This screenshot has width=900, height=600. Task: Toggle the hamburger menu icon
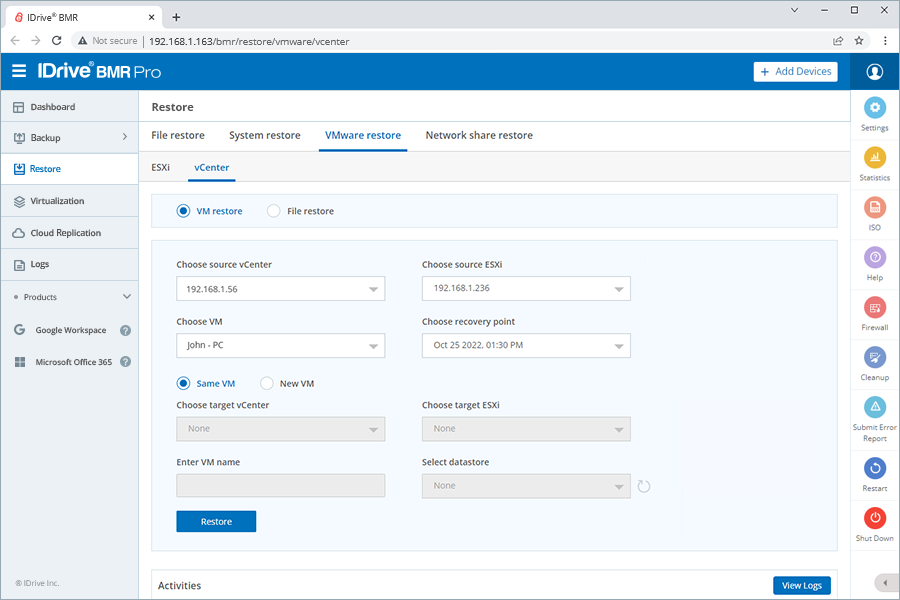pos(19,71)
